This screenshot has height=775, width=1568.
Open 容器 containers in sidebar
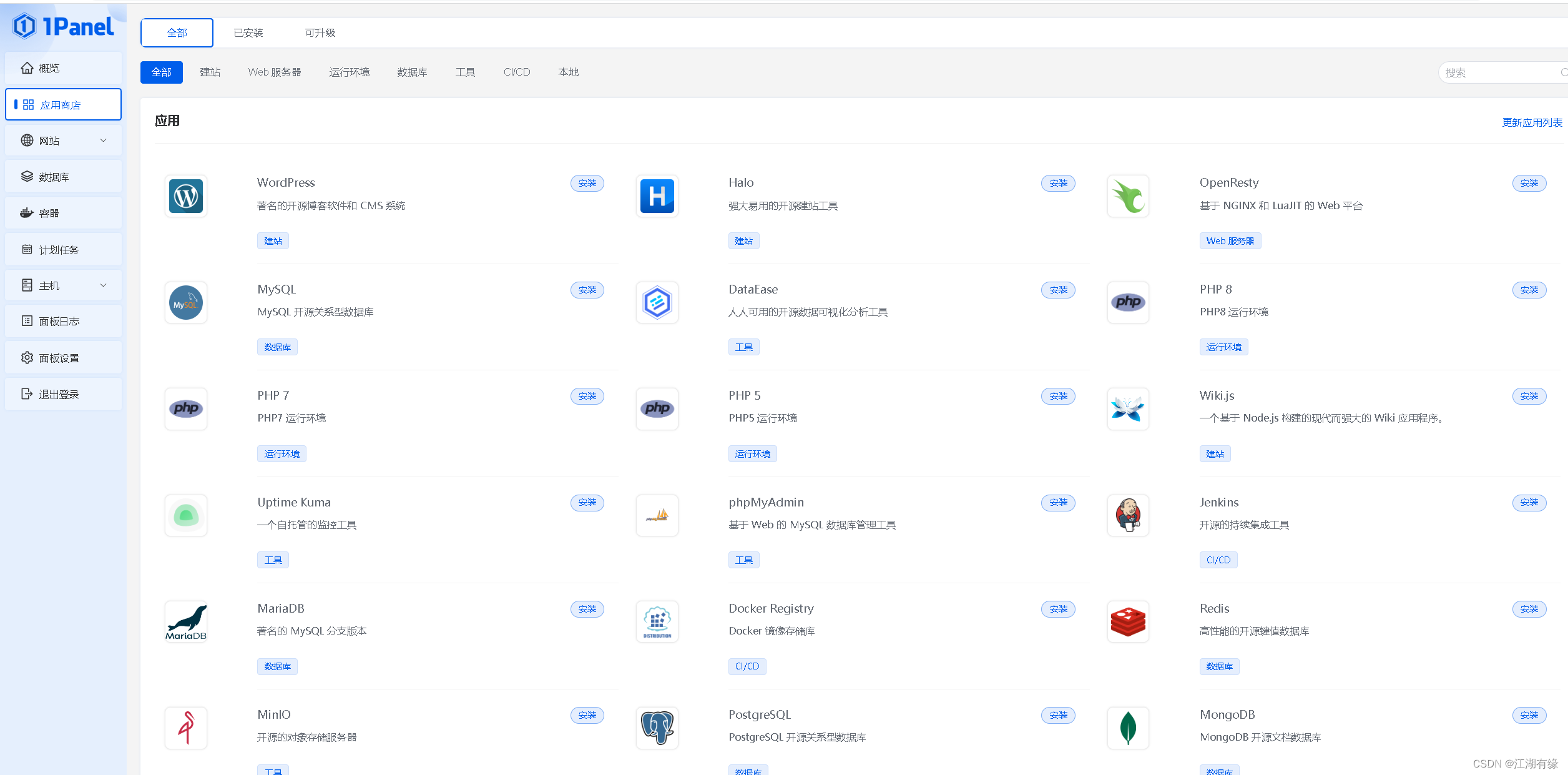point(63,213)
